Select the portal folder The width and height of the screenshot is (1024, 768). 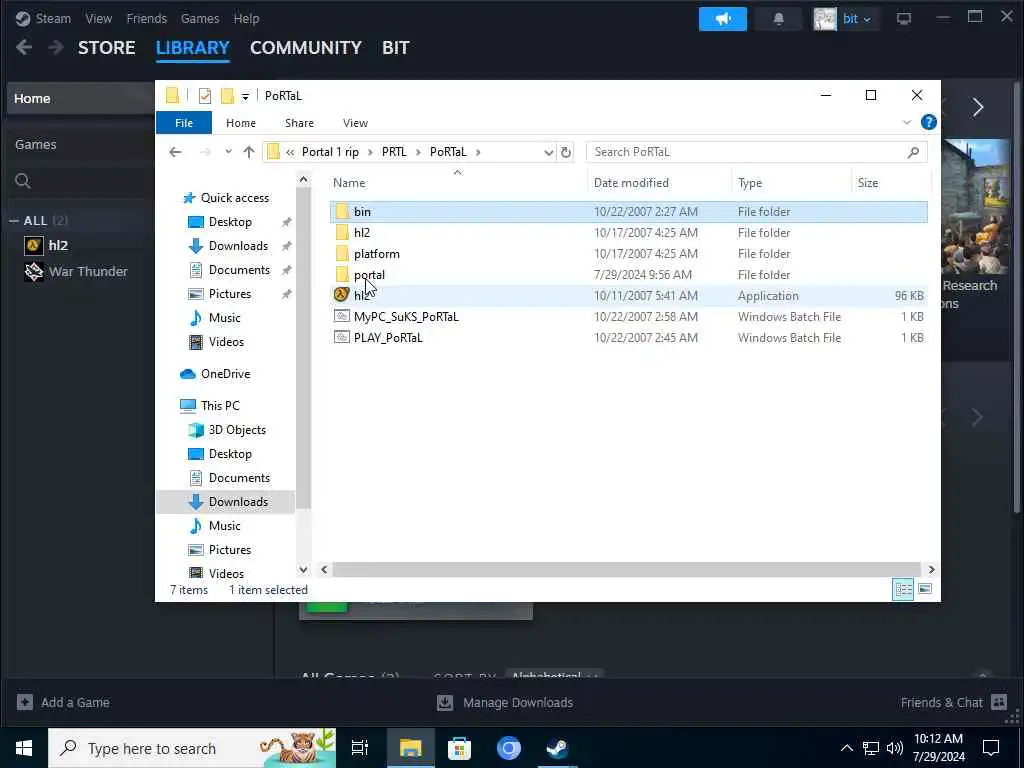(369, 274)
